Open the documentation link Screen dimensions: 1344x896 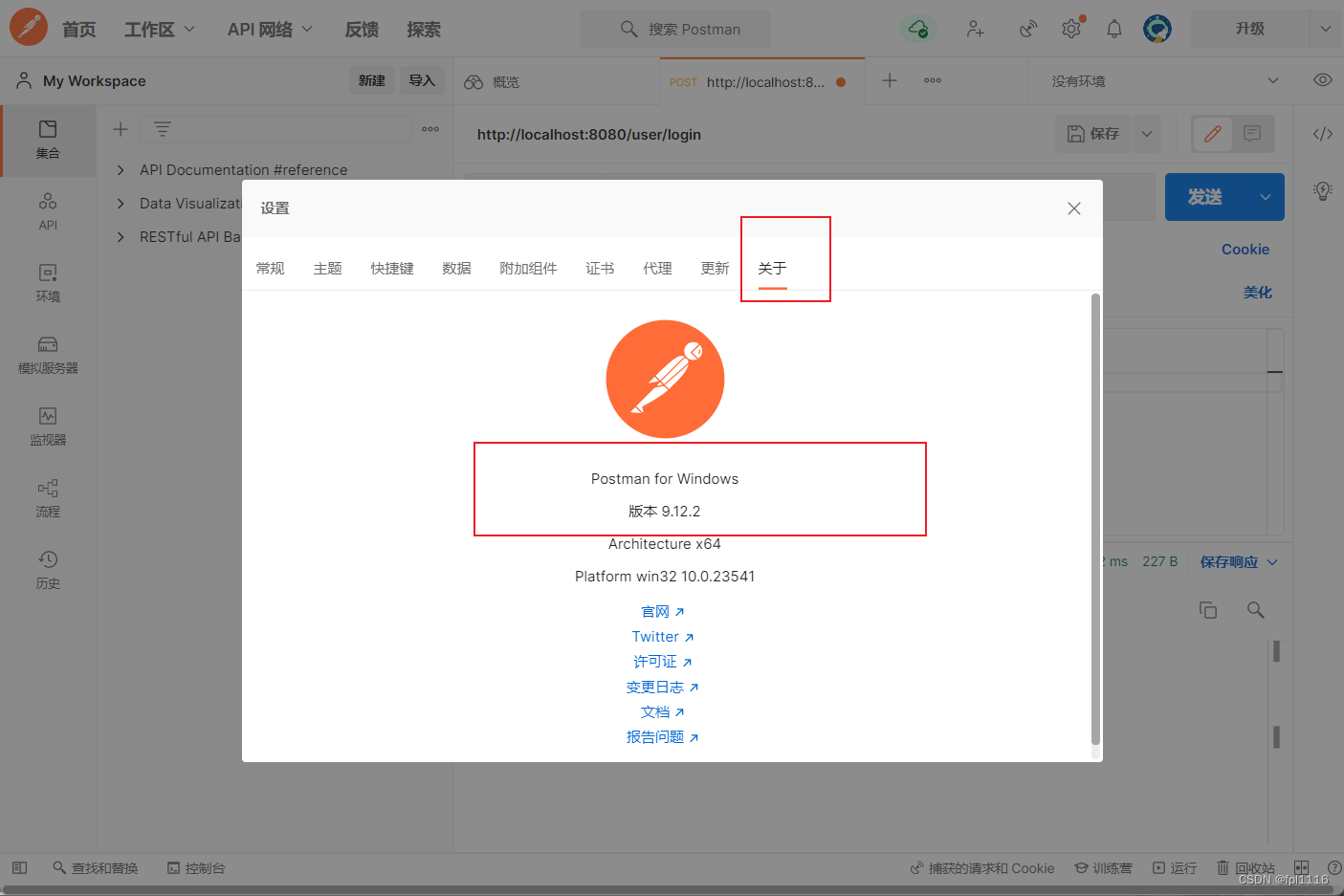(x=663, y=712)
